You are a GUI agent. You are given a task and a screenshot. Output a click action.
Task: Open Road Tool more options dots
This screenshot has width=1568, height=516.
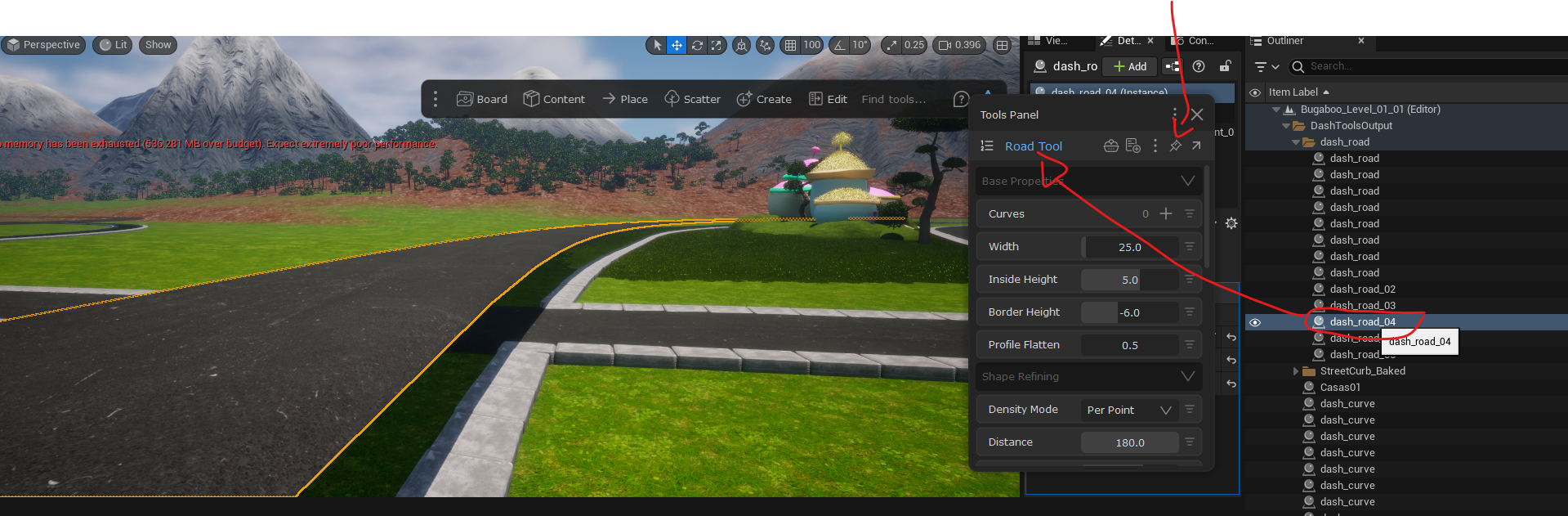pos(1155,146)
